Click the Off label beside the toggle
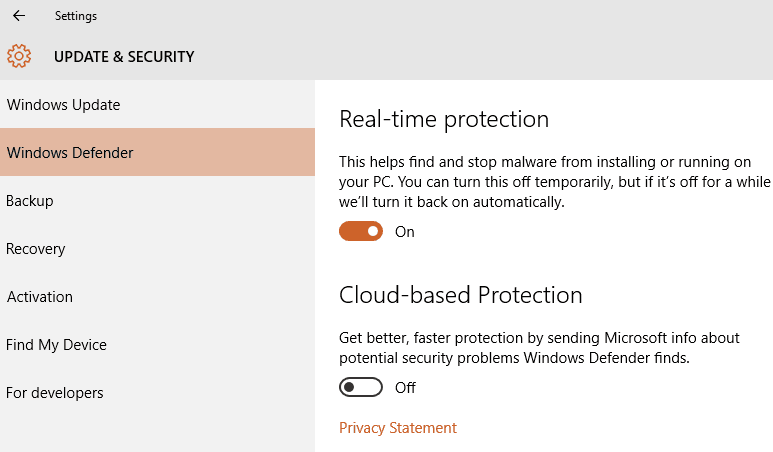Screen dimensions: 773x452 point(405,388)
